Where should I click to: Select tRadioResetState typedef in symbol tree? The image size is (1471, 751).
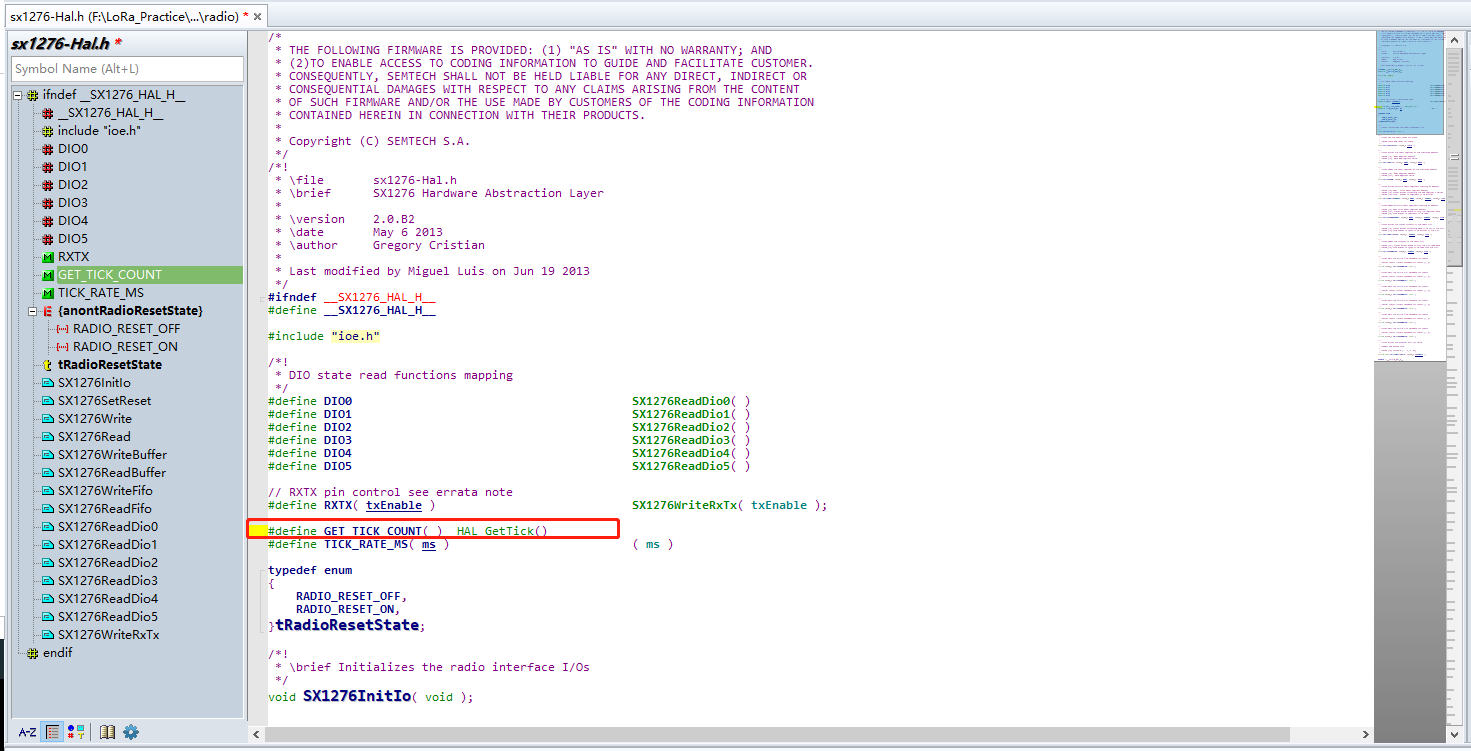coord(109,365)
